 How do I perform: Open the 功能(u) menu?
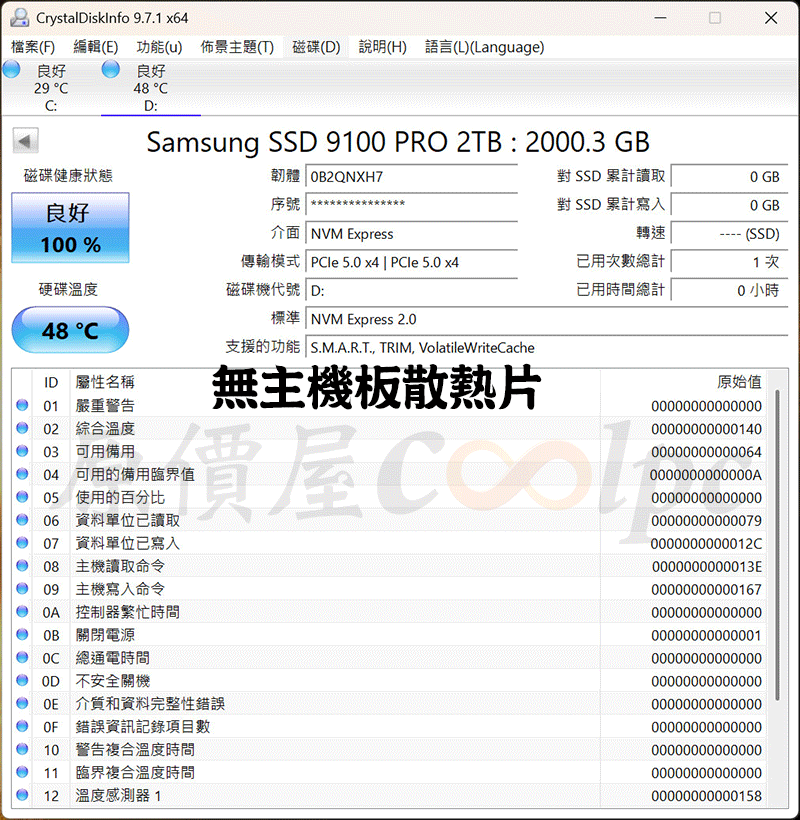159,47
